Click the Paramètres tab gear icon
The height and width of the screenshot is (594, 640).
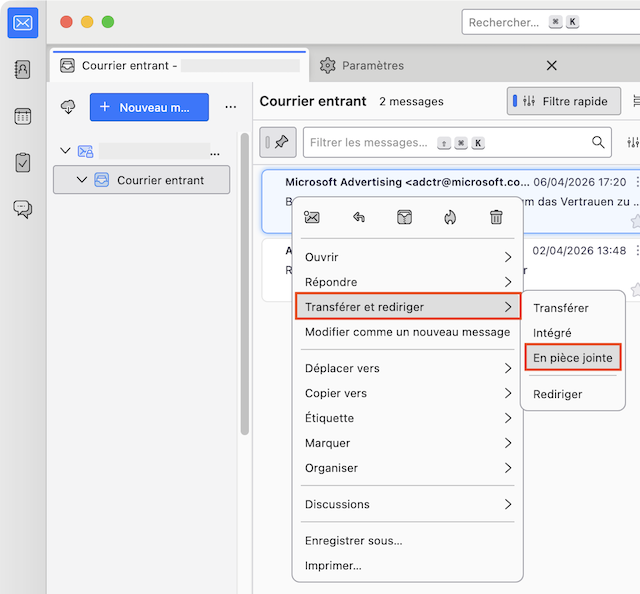point(327,65)
